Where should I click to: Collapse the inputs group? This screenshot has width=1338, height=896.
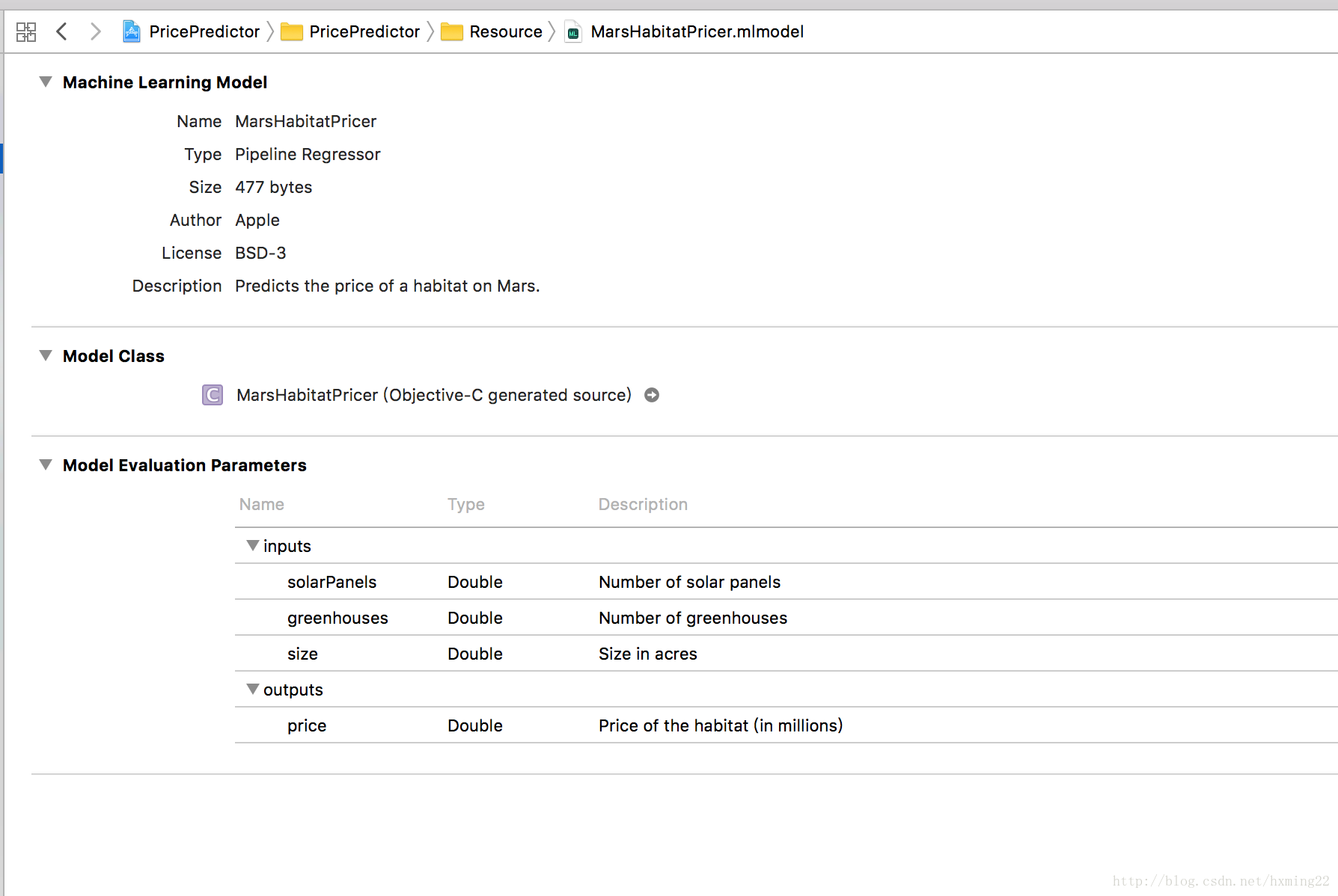pos(253,545)
